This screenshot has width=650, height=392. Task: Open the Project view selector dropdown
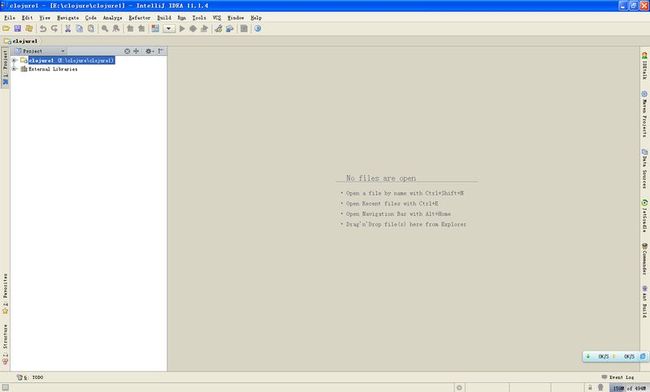[x=41, y=51]
